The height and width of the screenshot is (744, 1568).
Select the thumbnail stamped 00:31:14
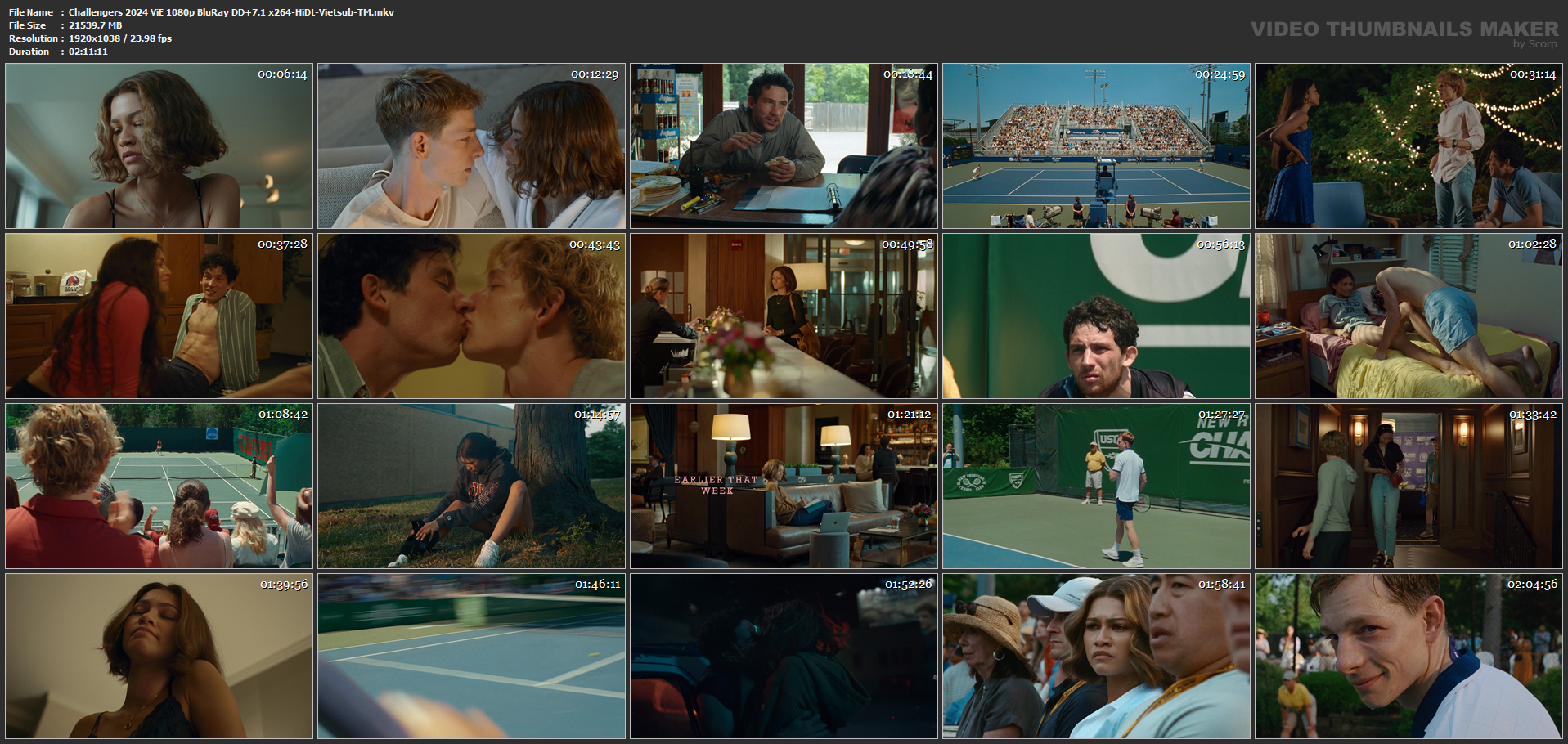click(x=1409, y=146)
